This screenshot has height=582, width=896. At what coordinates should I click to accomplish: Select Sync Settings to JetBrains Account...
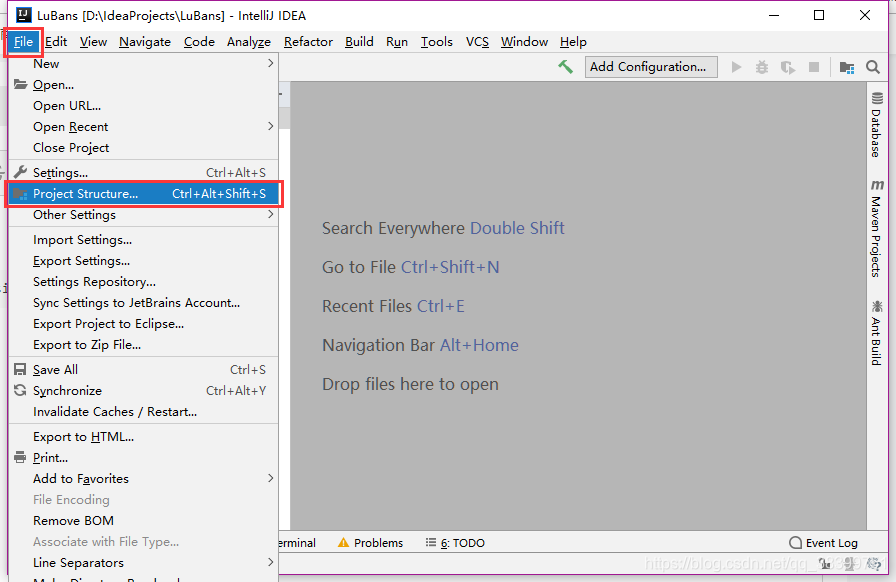pyautogui.click(x=143, y=302)
